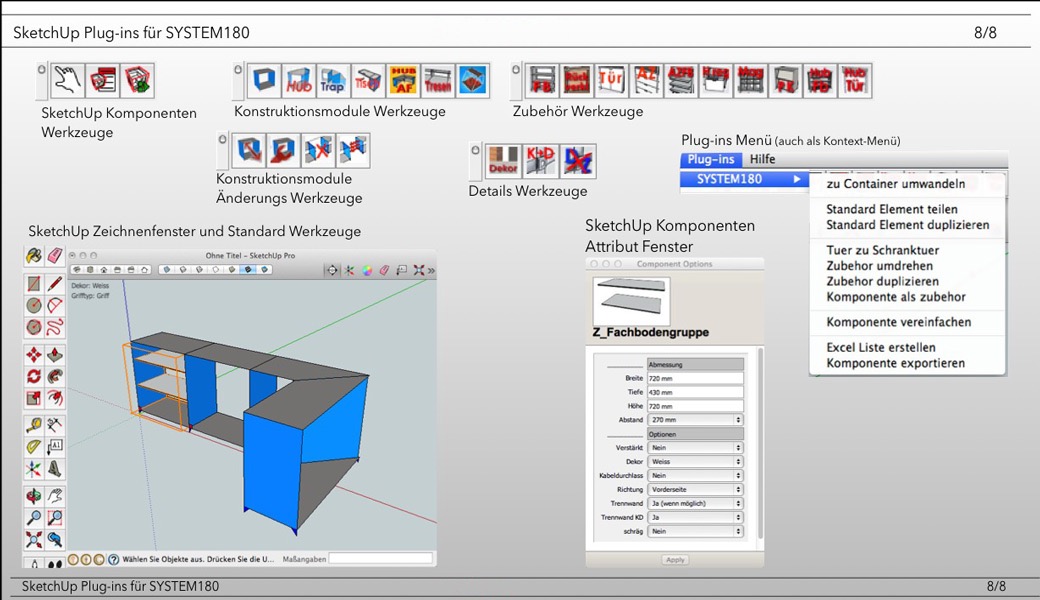The image size is (1040, 600).
Task: Choose the Rotate tool
Action: pyautogui.click(x=34, y=376)
